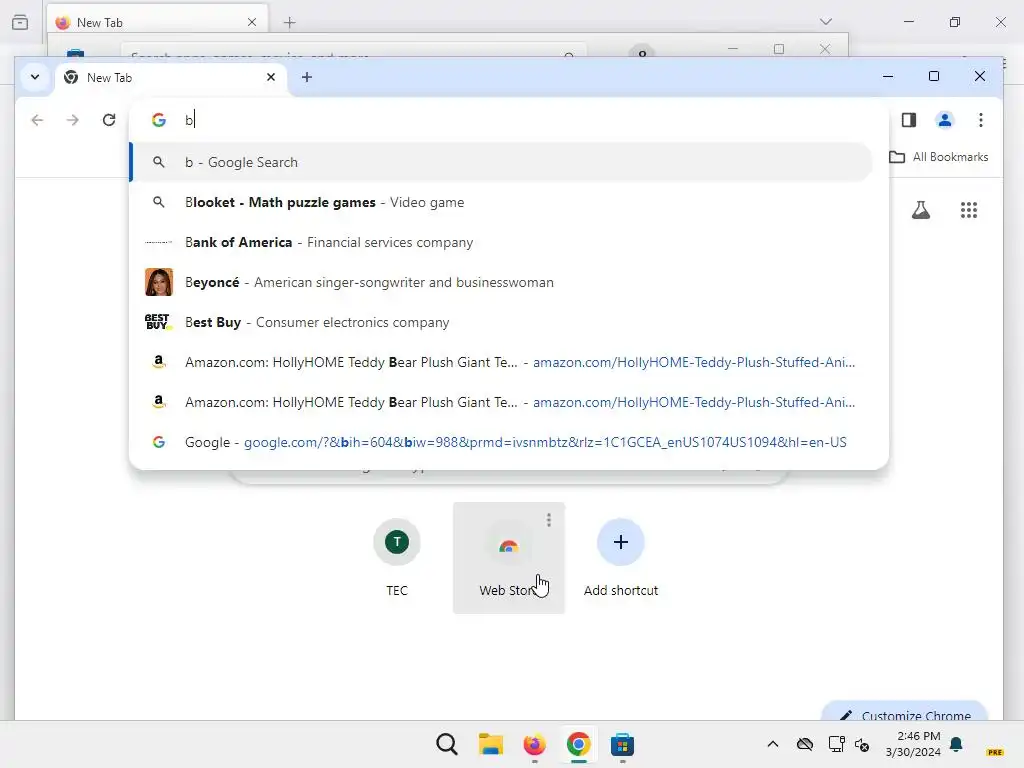Screen dimensions: 1024x768
Task: Choose Beyoncé suggestion
Action: tap(502, 282)
